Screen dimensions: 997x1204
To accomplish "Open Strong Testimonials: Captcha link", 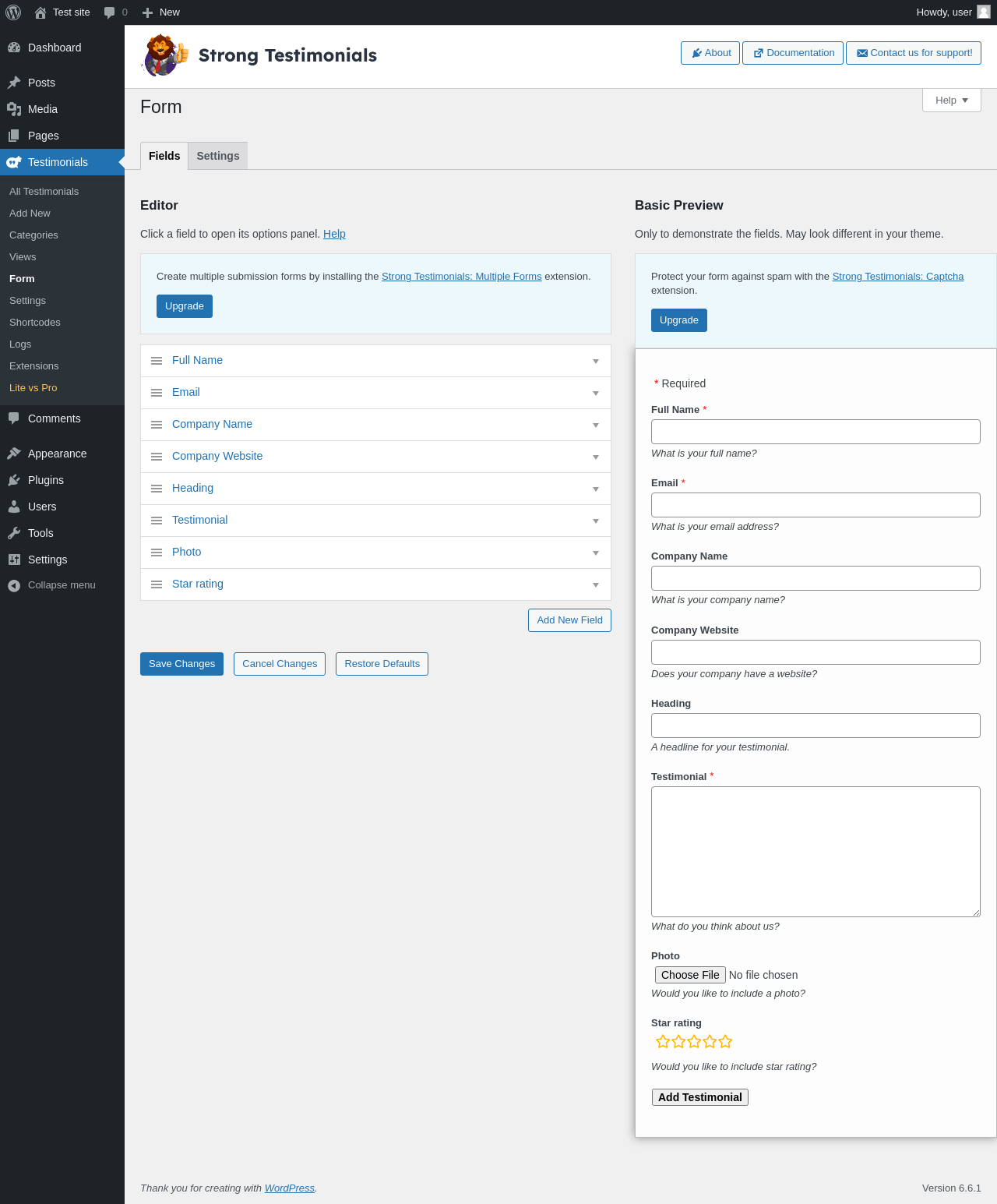I will (898, 277).
